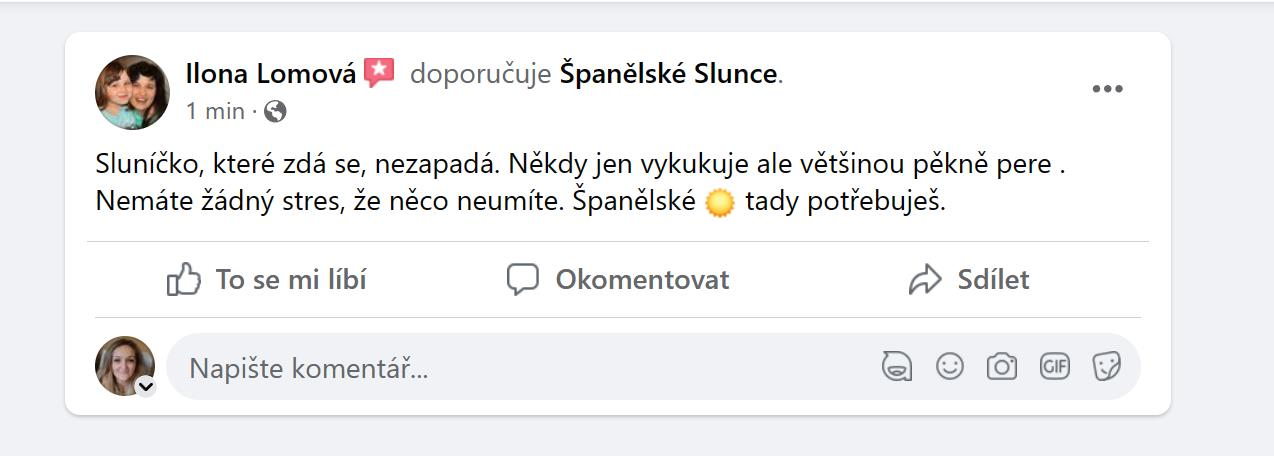Open Ilona Lomová's profile name link
The height and width of the screenshot is (456, 1274).
point(270,73)
